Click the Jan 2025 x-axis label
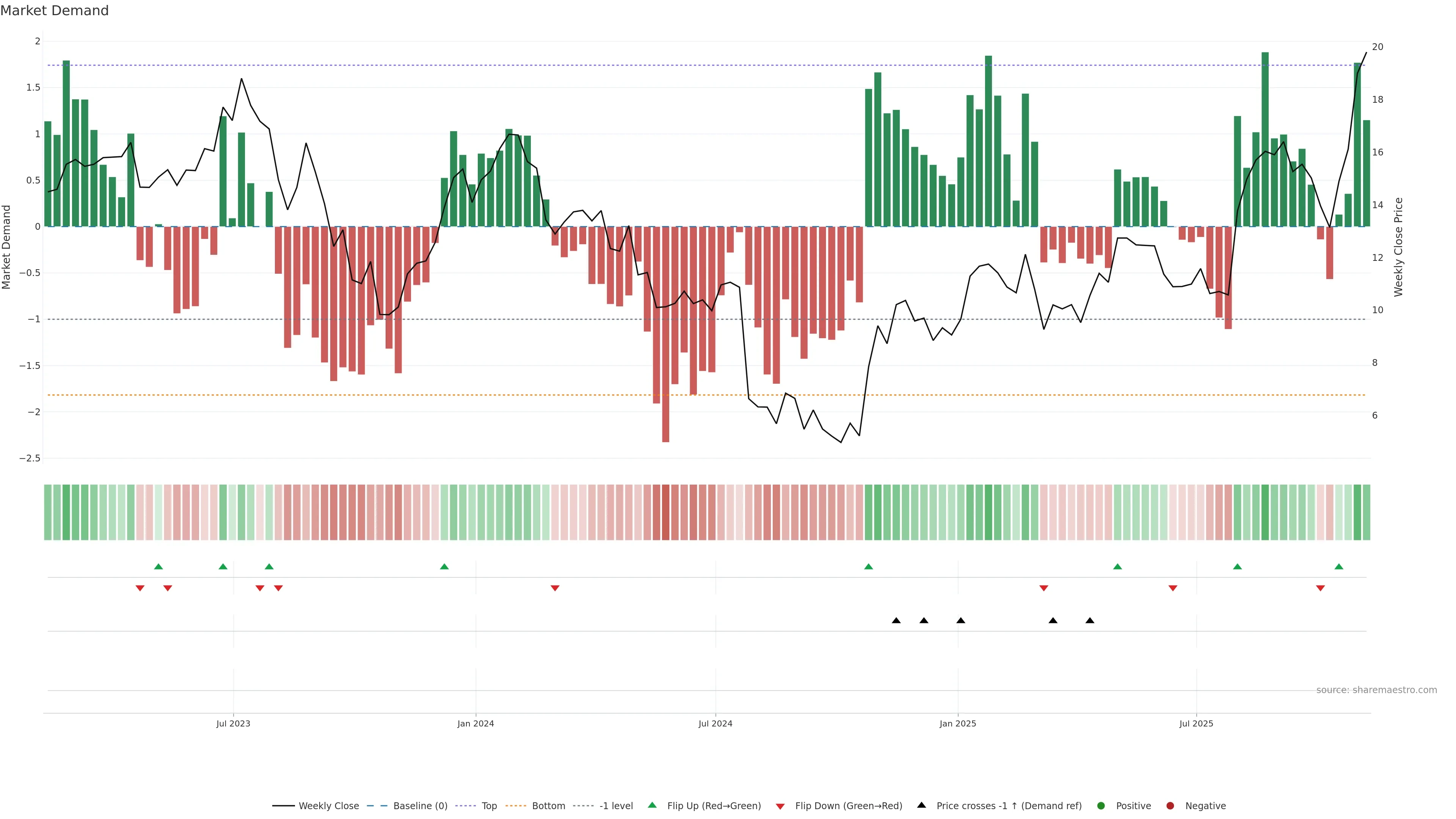The image size is (1456, 819). tap(957, 723)
